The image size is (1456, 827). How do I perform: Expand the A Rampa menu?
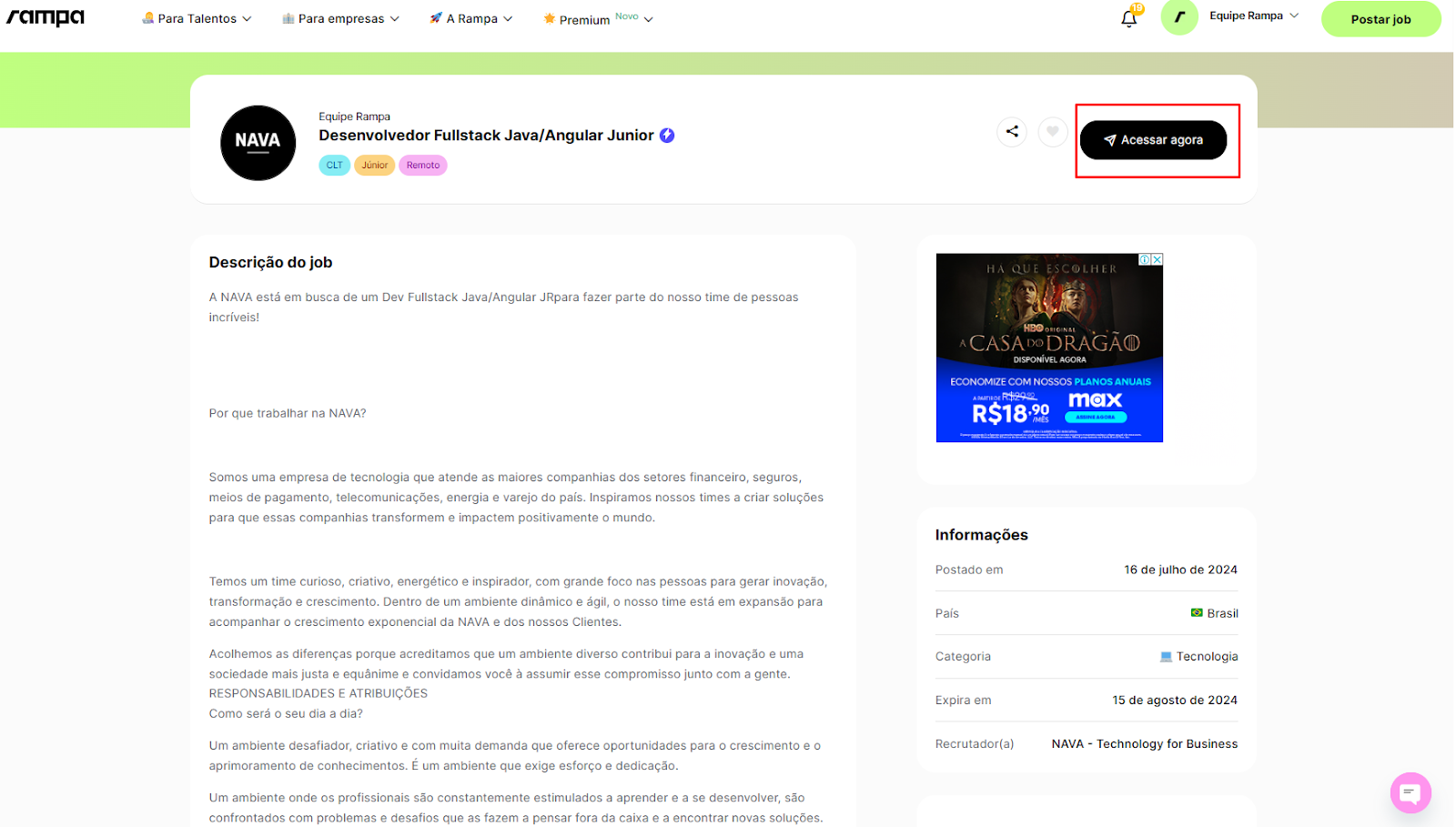[x=471, y=18]
